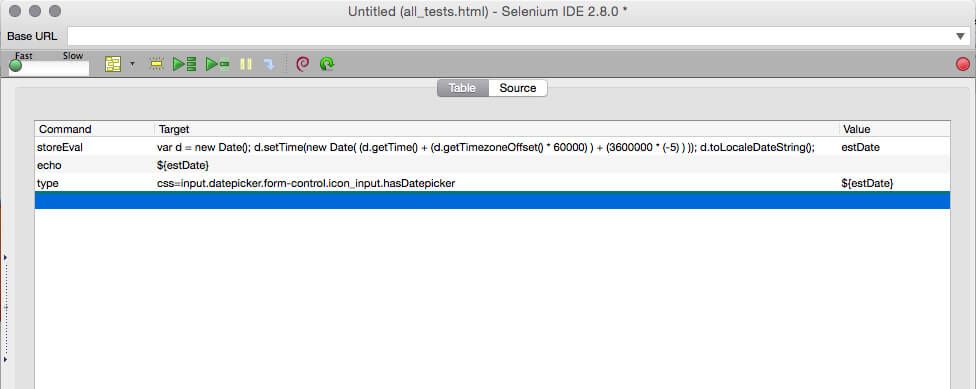Viewport: 976px width, 389px height.
Task: Click the ${estDate} value in type row
Action: point(867,184)
